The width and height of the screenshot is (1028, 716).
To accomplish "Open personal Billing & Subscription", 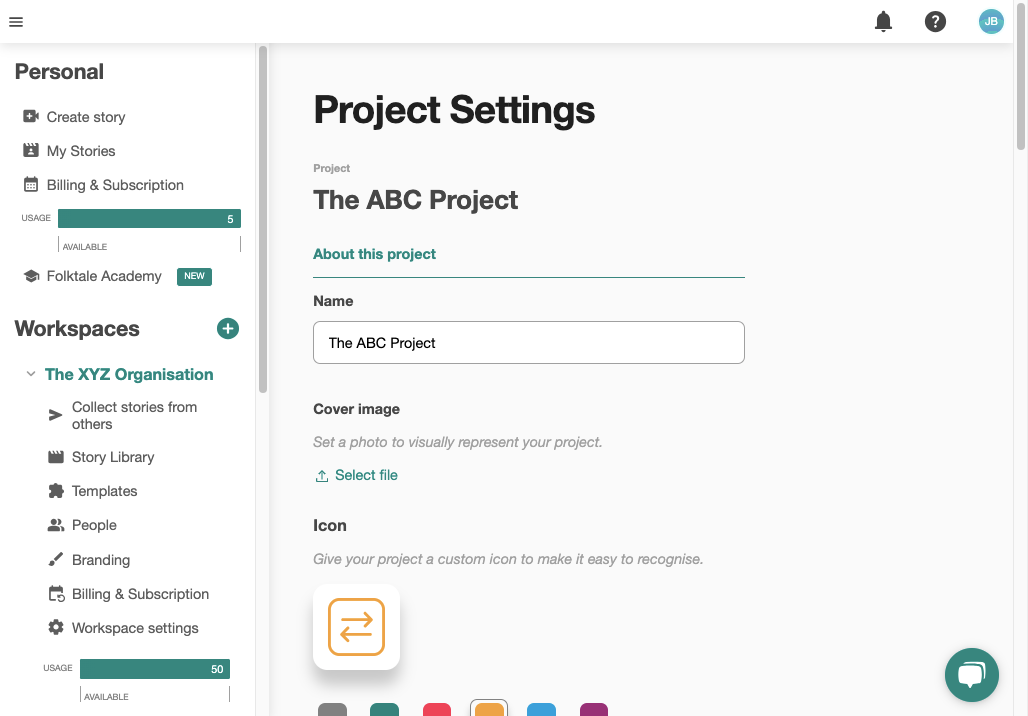I will [115, 185].
